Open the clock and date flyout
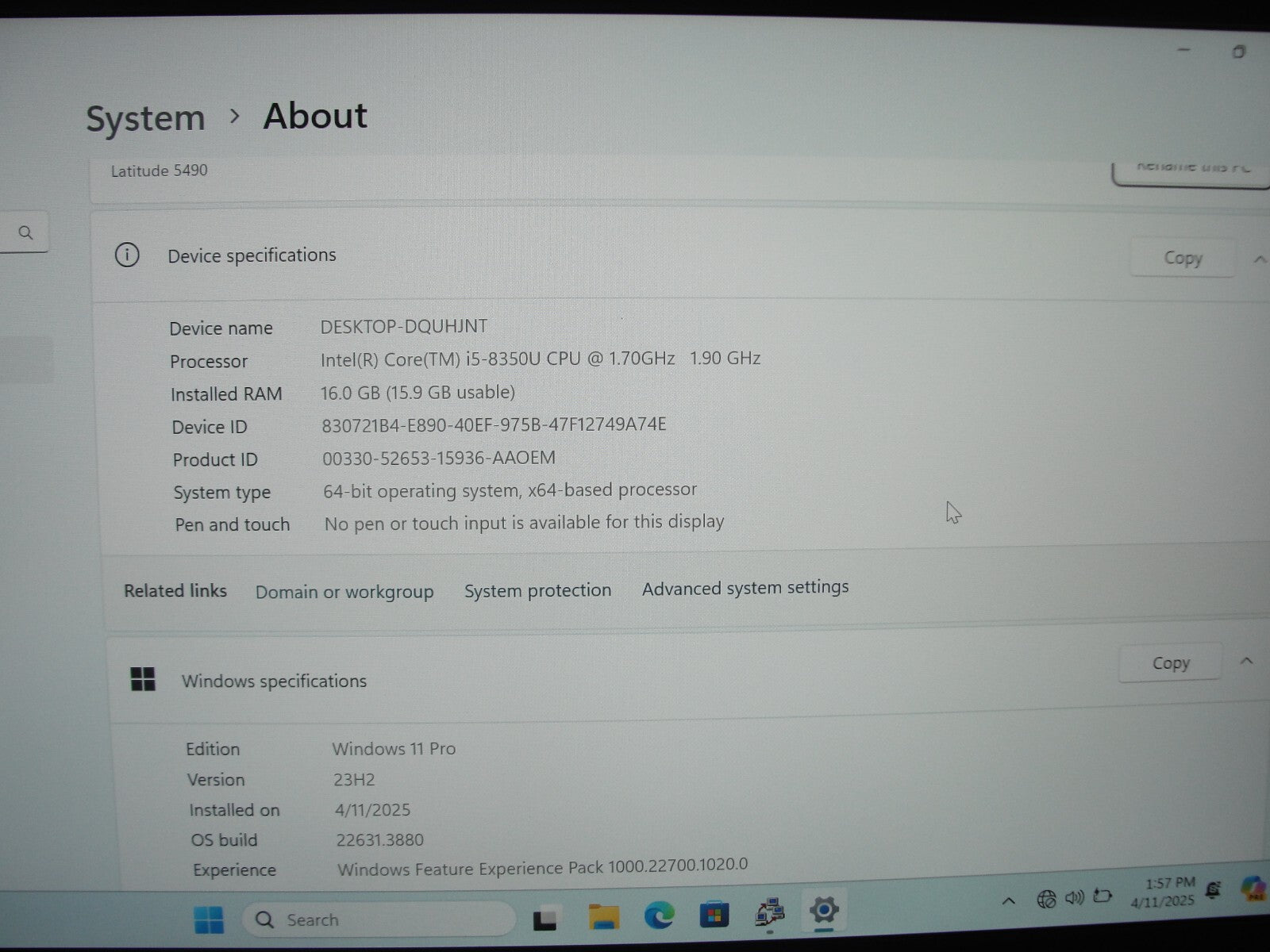Image resolution: width=1270 pixels, height=952 pixels. click(1164, 892)
